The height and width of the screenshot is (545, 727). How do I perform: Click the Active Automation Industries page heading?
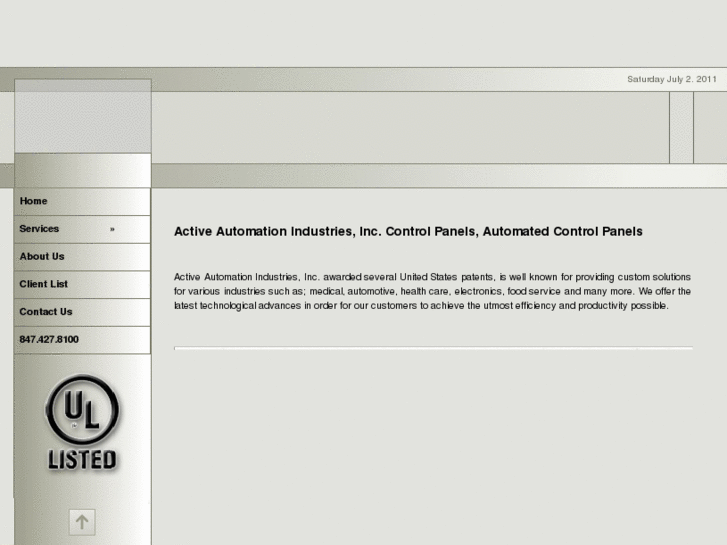pos(408,231)
